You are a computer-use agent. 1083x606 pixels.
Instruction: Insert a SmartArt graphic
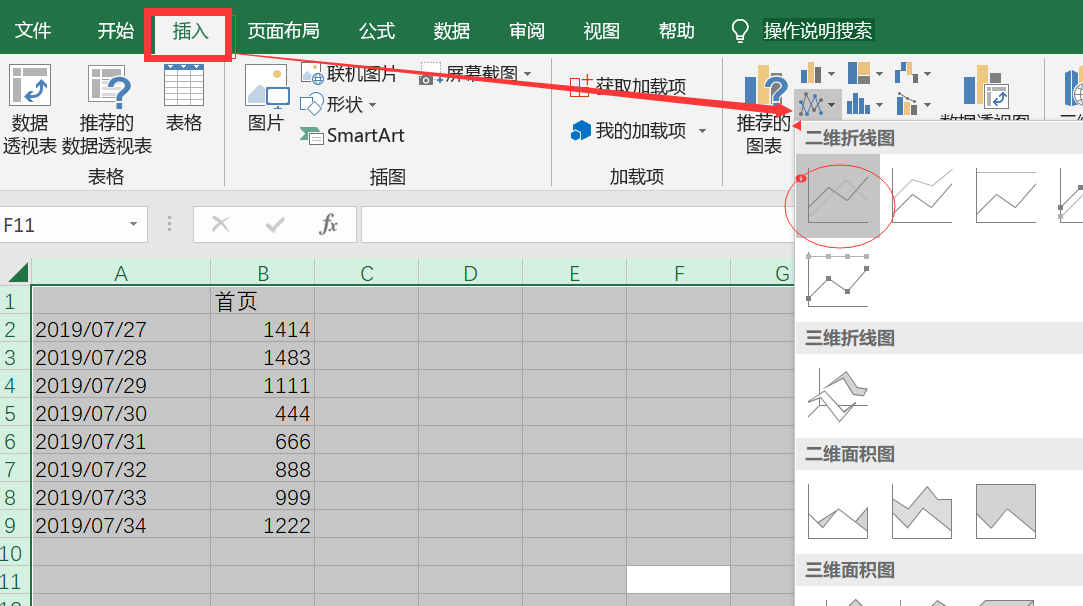click(x=352, y=135)
